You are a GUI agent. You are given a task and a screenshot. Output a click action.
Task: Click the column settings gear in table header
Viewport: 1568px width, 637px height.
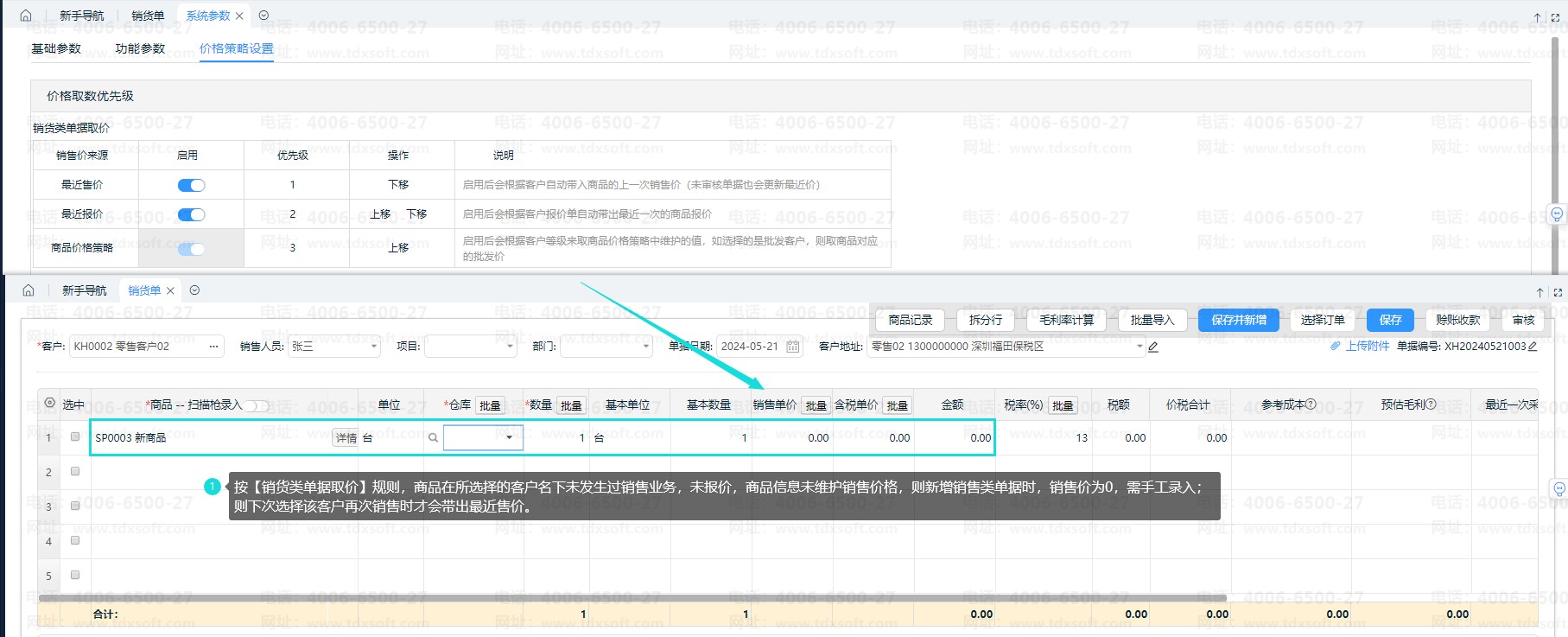coord(49,404)
